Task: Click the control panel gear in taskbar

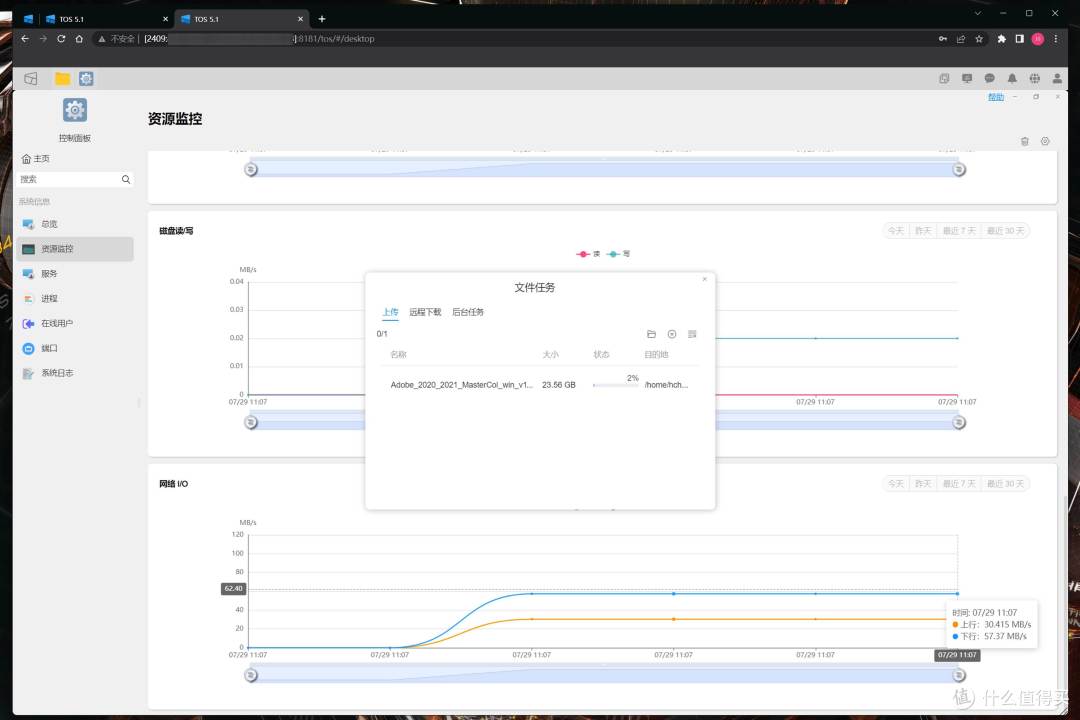Action: coord(86,79)
